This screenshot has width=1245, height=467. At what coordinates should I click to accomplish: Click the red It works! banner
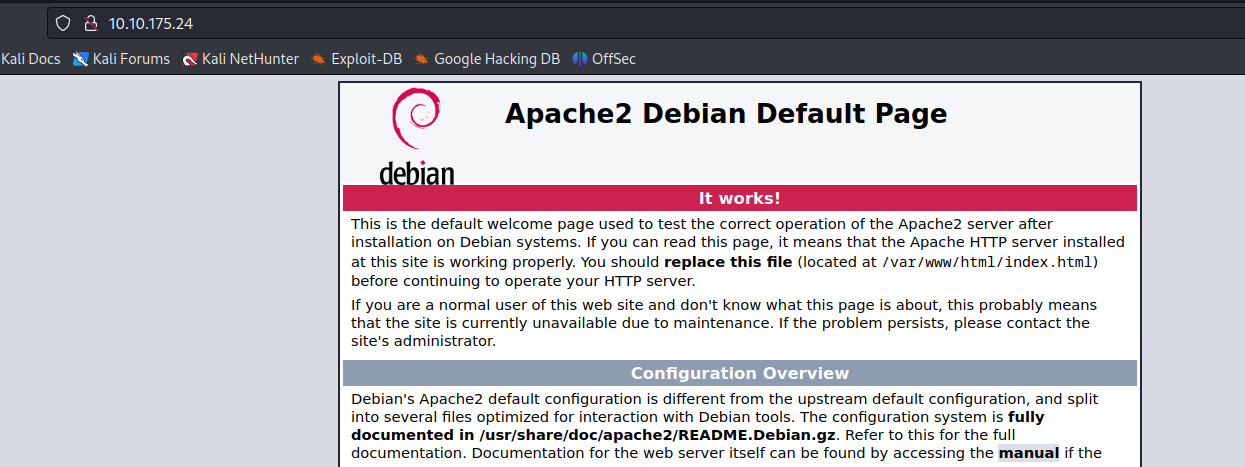740,198
